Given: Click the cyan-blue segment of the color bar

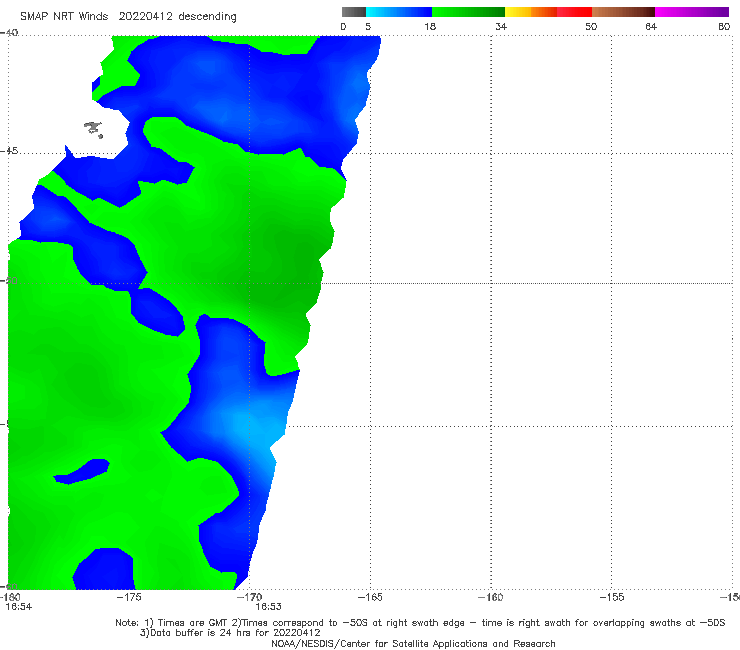Looking at the screenshot, I should [399, 12].
